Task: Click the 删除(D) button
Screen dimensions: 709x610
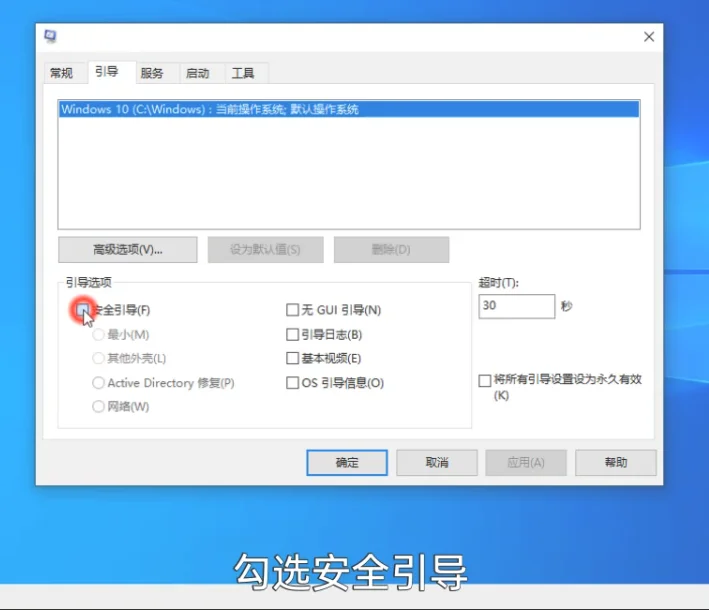Action: 391,250
